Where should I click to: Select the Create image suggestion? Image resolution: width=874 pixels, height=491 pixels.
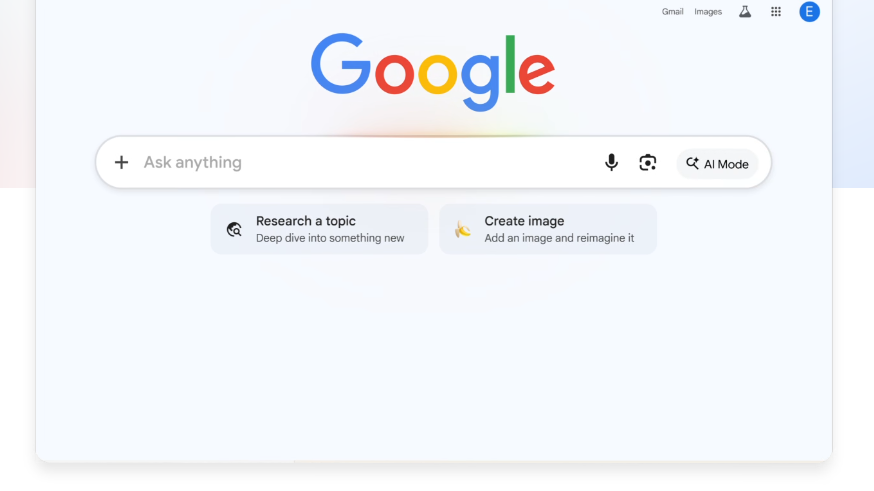tap(548, 229)
